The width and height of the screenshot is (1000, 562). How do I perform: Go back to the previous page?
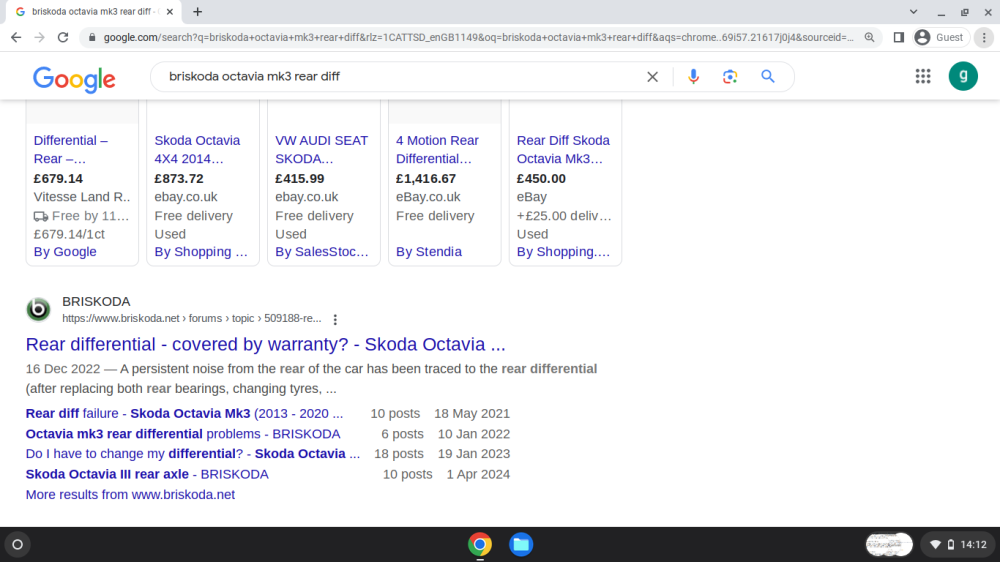pos(16,38)
